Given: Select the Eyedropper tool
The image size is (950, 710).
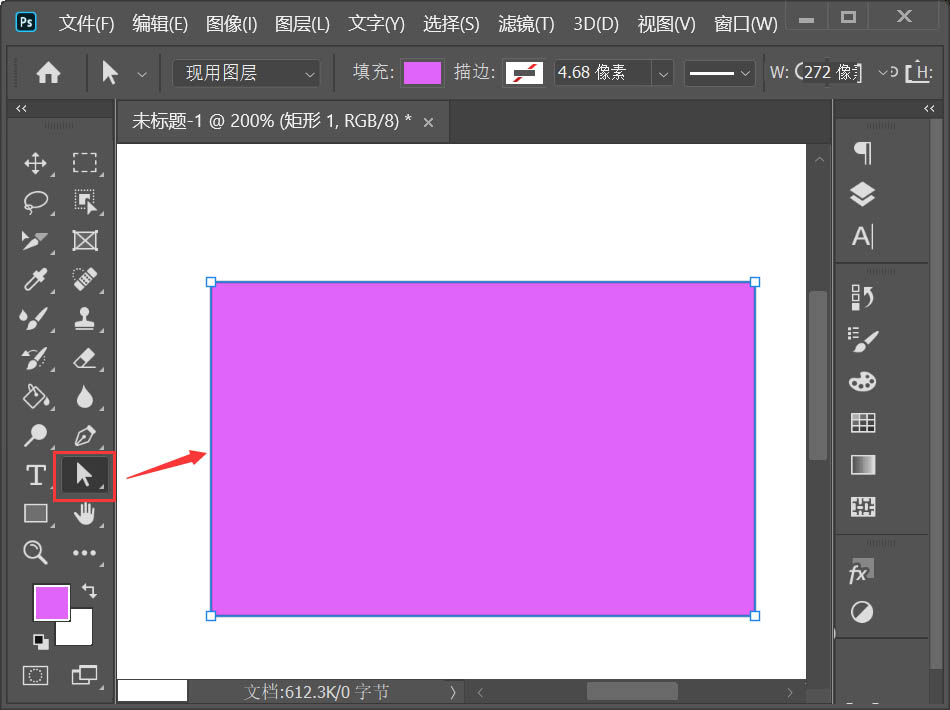Looking at the screenshot, I should coord(35,280).
